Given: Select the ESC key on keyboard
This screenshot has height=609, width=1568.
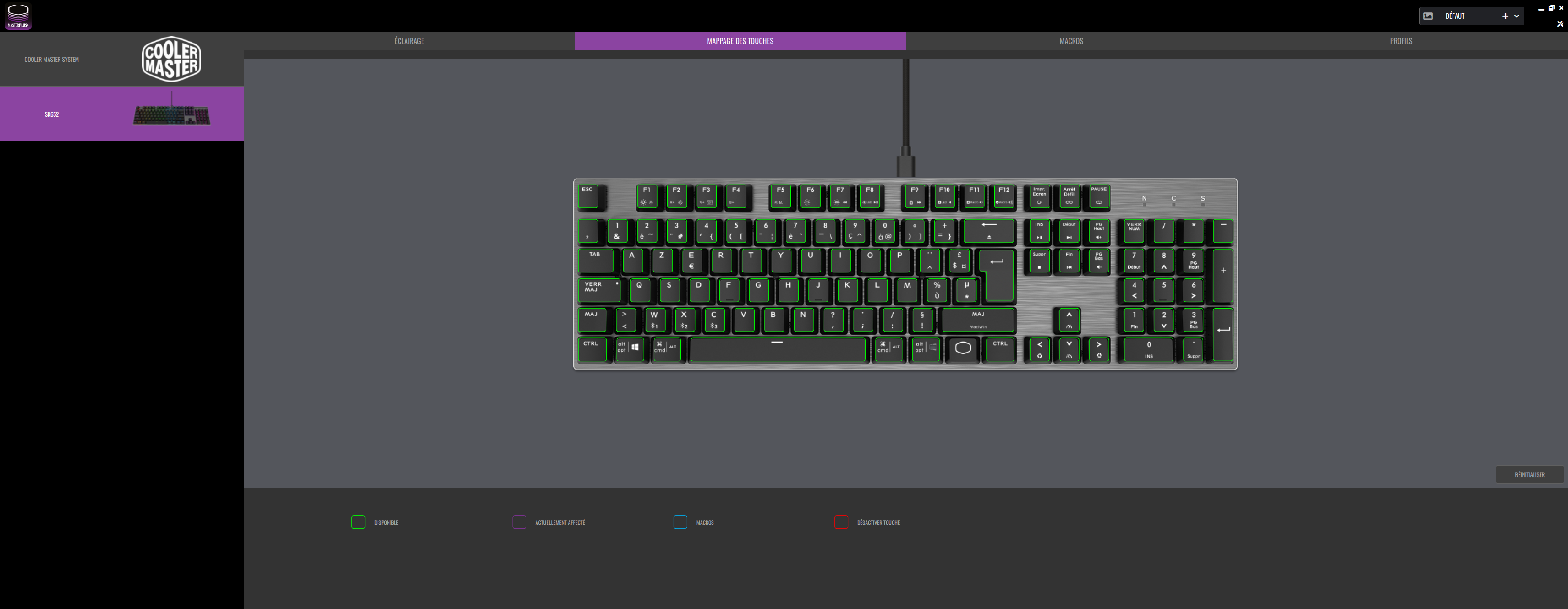Looking at the screenshot, I should (588, 196).
